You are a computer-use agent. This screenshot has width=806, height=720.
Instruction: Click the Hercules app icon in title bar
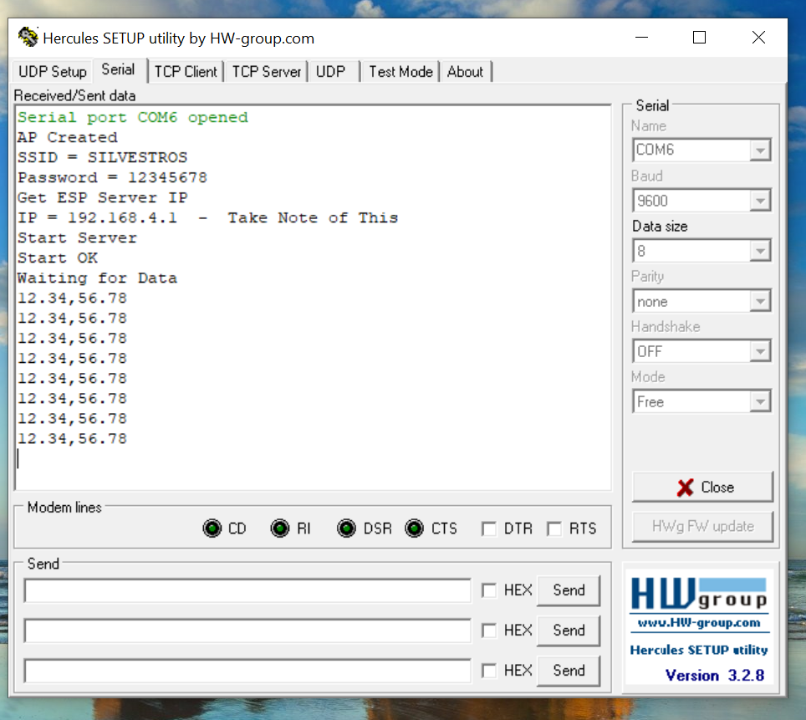pos(28,38)
